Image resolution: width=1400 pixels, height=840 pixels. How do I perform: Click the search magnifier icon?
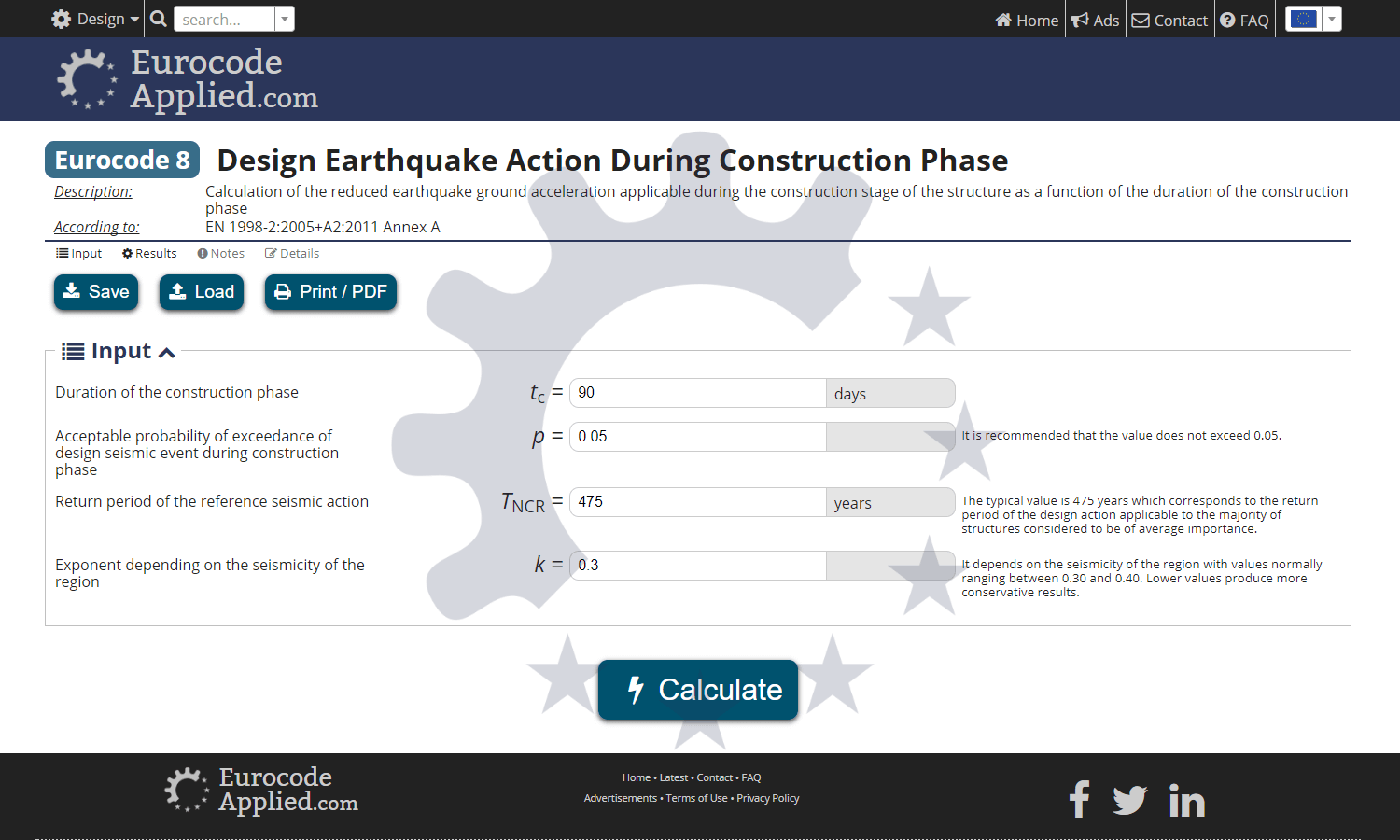(158, 18)
